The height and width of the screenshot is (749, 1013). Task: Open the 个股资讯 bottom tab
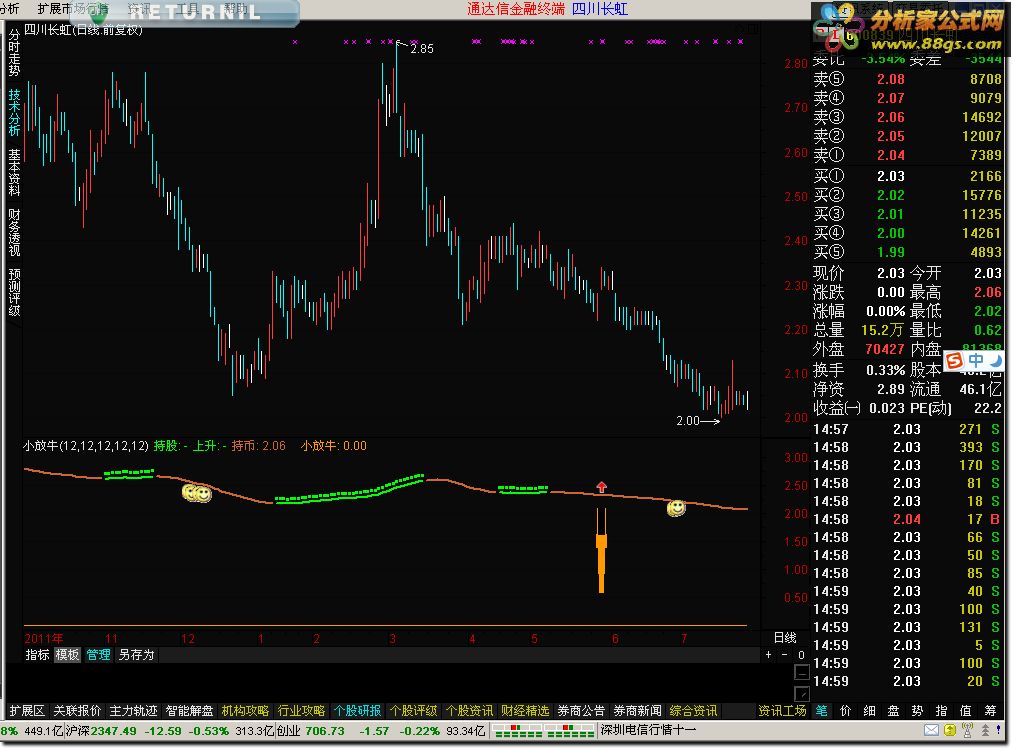[470, 711]
